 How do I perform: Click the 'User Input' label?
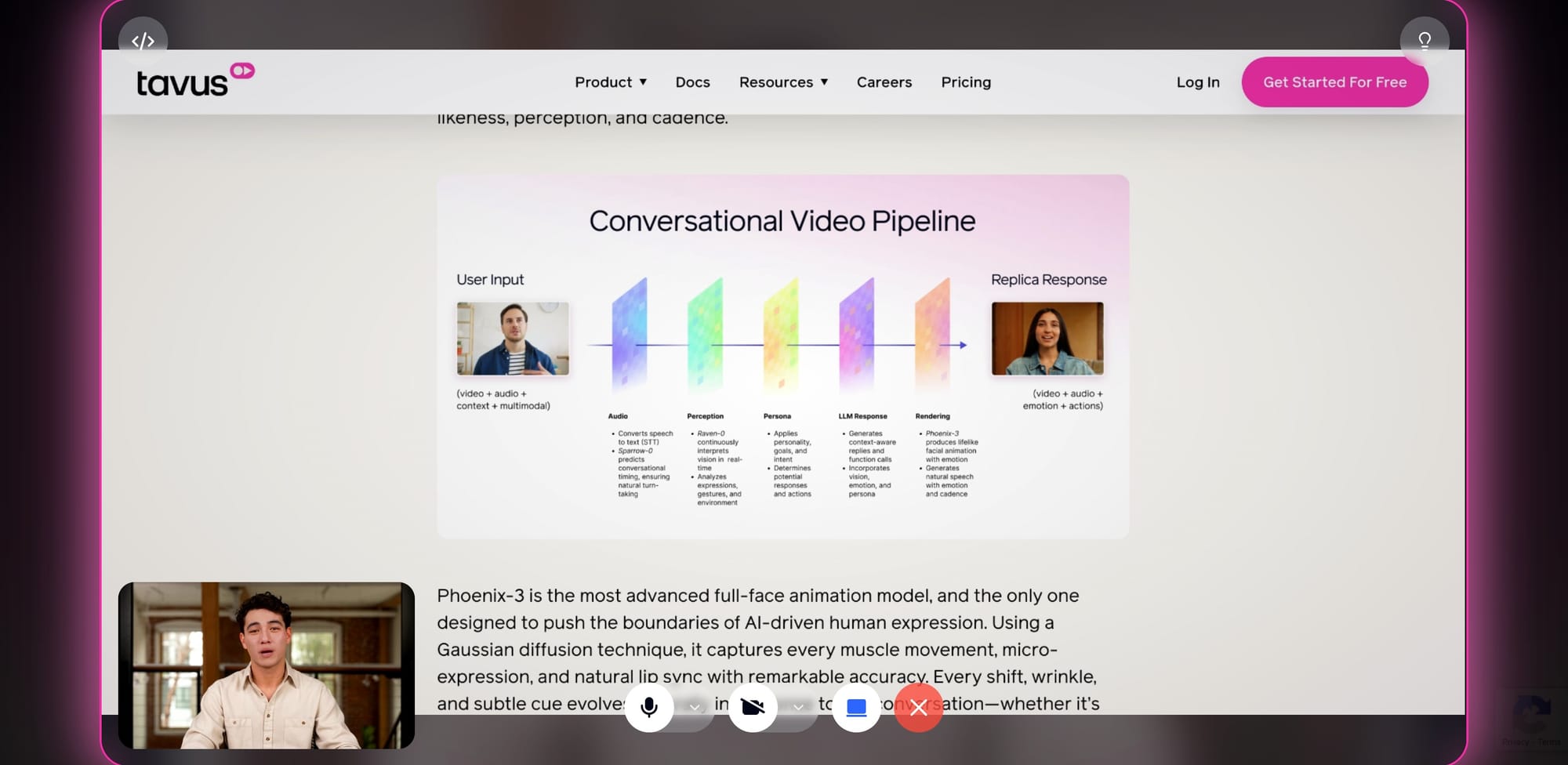tap(490, 280)
